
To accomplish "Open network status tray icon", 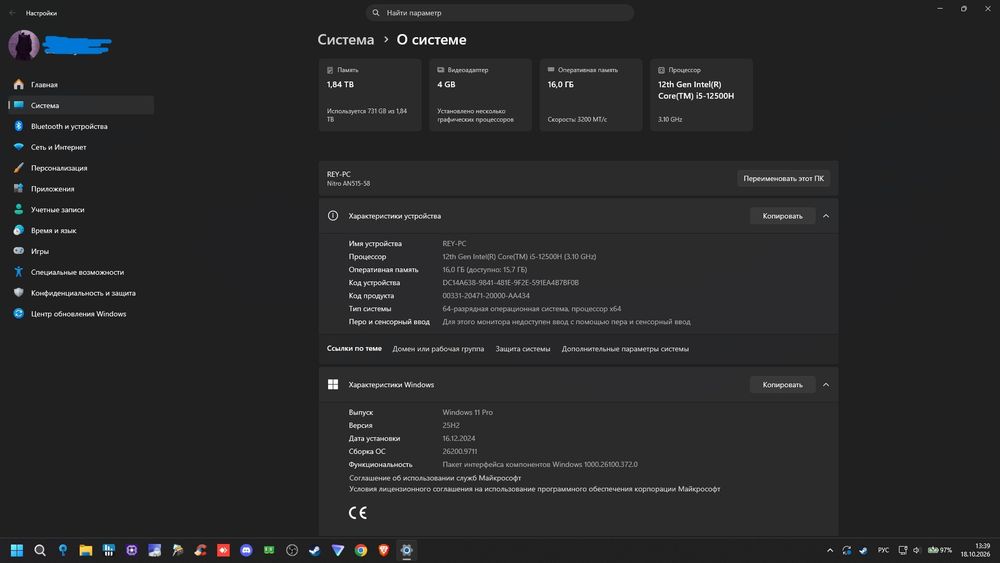I will click(903, 550).
